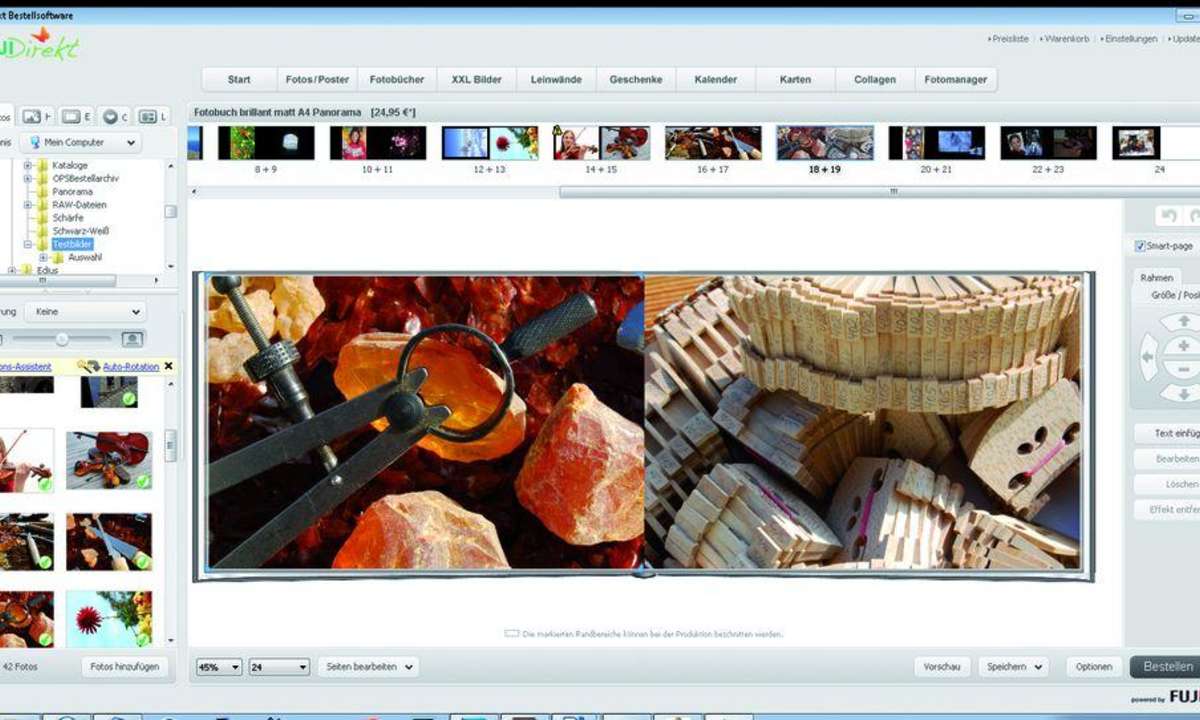Open the Seiten bearbeiten dropdown
1200x720 pixels.
click(x=368, y=666)
